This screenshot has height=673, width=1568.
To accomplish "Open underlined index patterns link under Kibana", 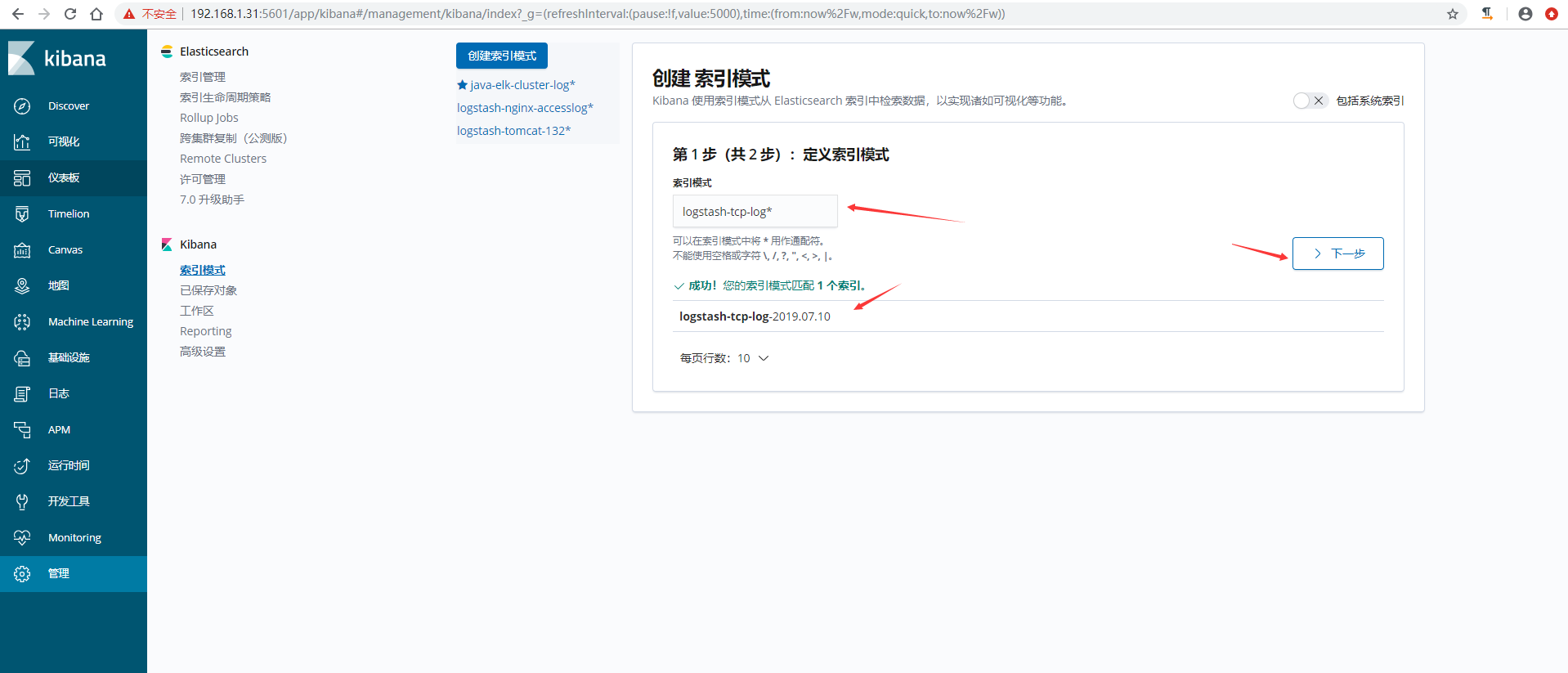I will coord(203,270).
